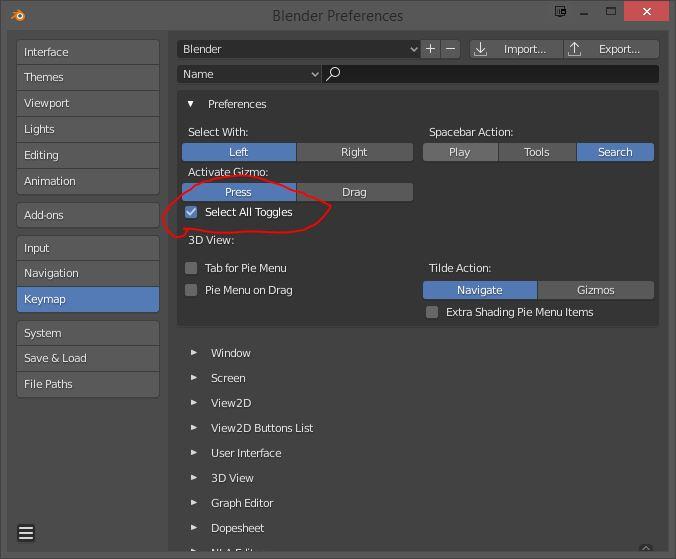Screen dimensions: 676x559
Task: Click into the keymap search field
Action: [x=491, y=74]
